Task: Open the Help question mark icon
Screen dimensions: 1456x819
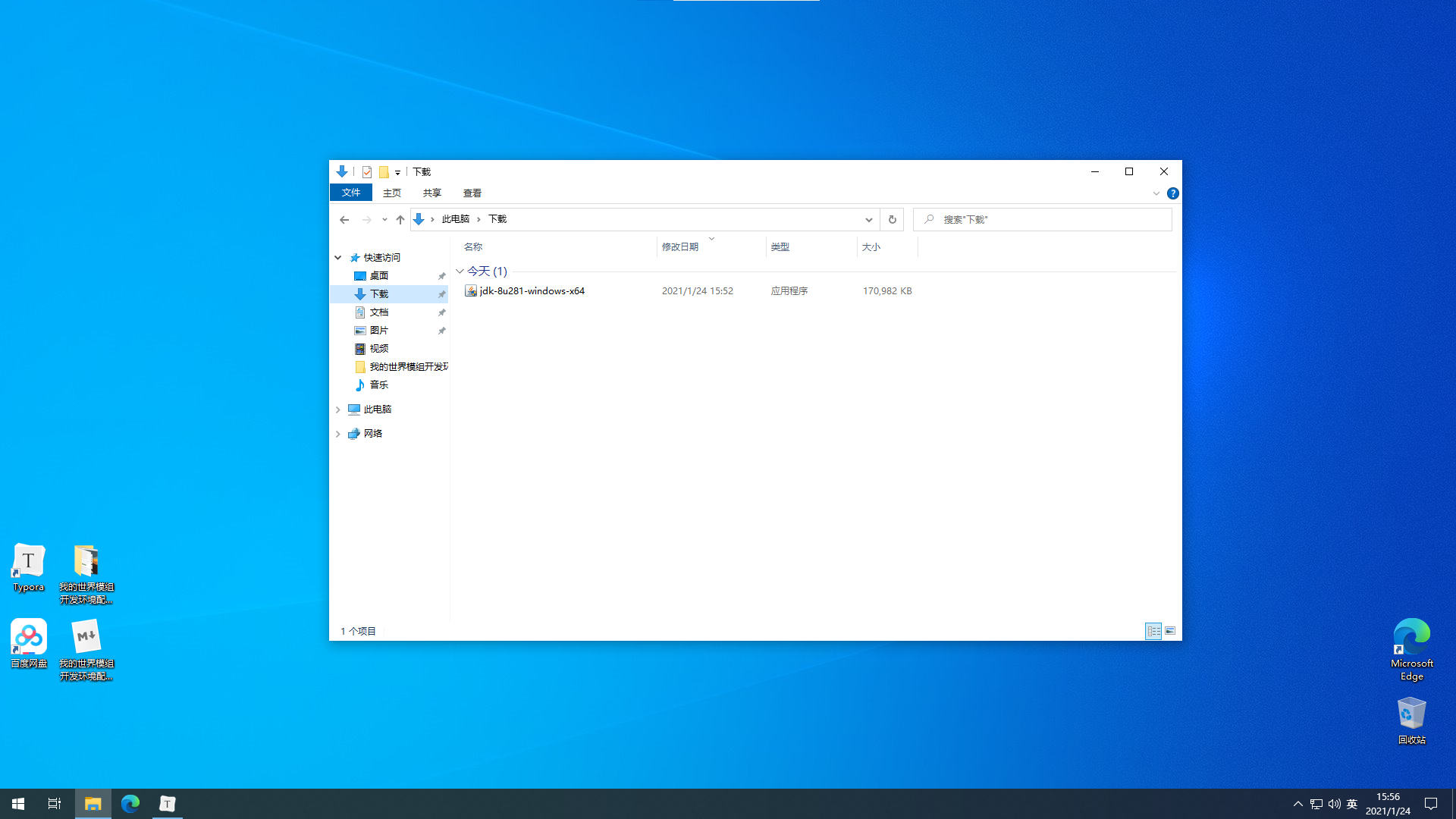Action: pyautogui.click(x=1172, y=193)
